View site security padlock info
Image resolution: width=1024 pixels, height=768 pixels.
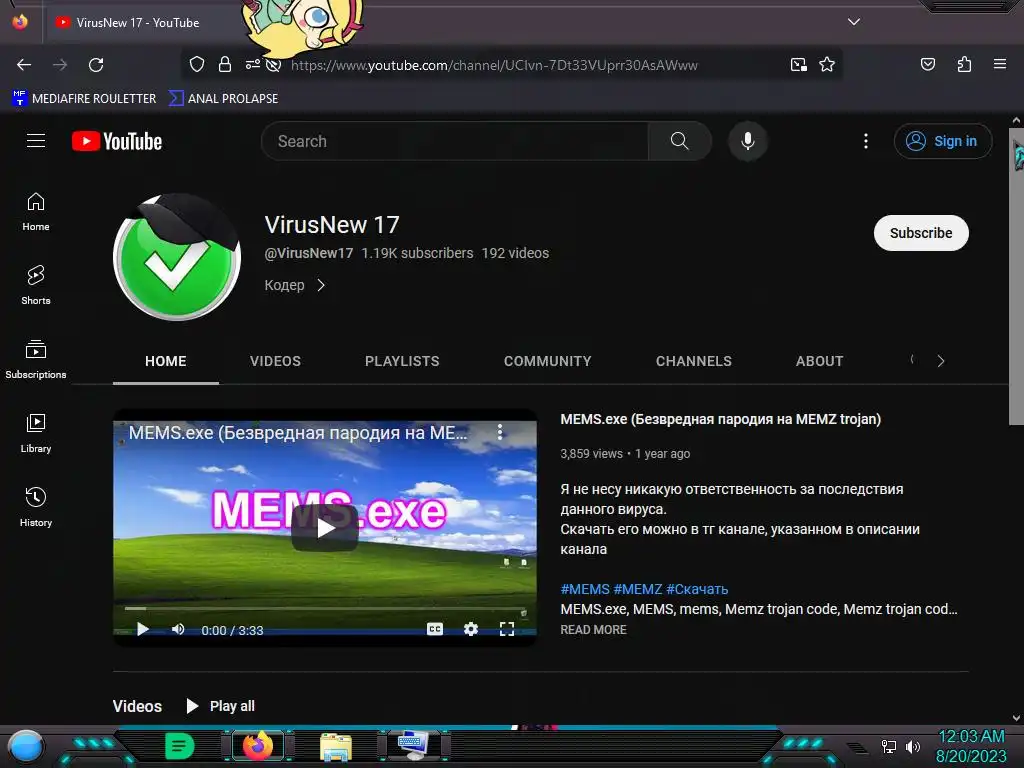pos(225,65)
